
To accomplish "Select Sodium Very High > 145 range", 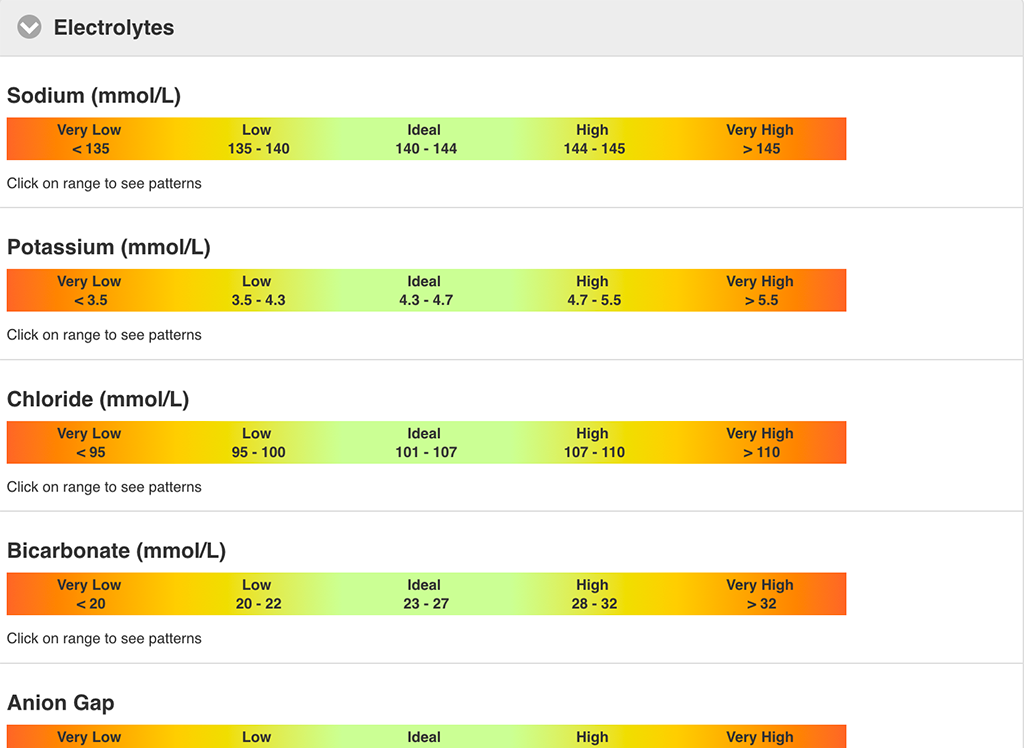I will 762,139.
